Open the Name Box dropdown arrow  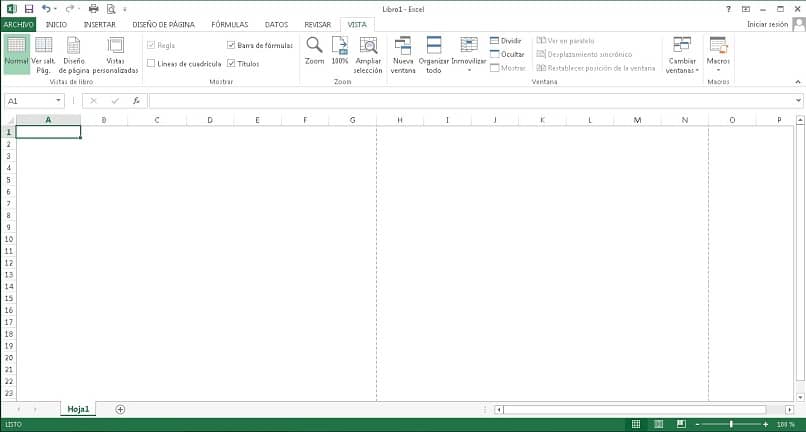(x=58, y=101)
